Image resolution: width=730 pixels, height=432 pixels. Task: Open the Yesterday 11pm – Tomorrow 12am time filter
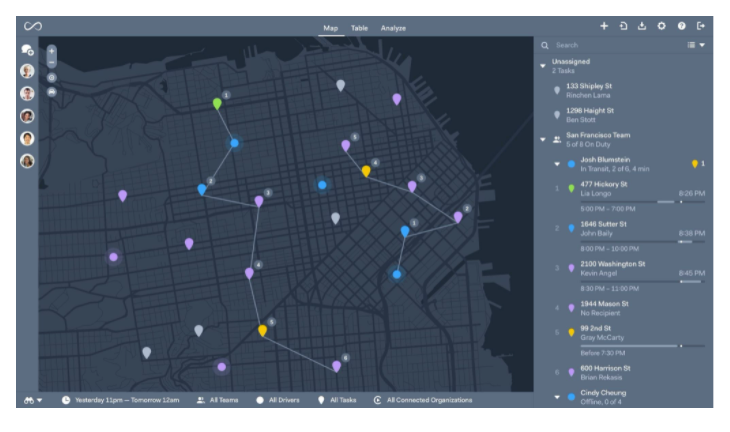pyautogui.click(x=121, y=400)
